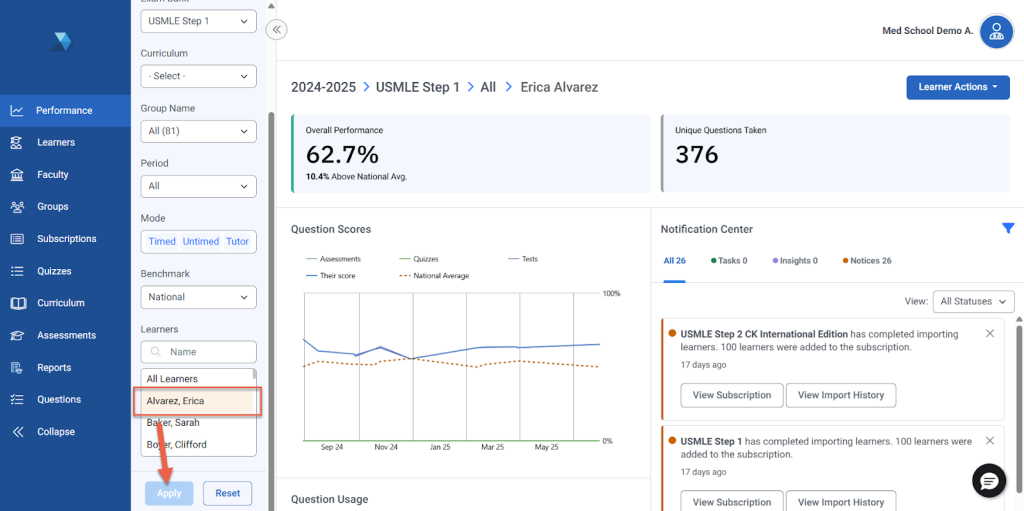The image size is (1024, 511).
Task: Click the notification filter funnel icon
Action: coord(1008,229)
